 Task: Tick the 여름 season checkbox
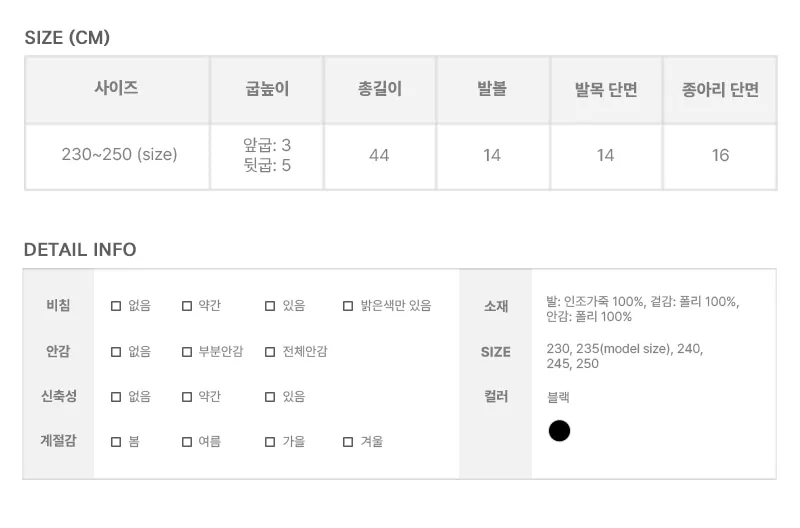[187, 442]
